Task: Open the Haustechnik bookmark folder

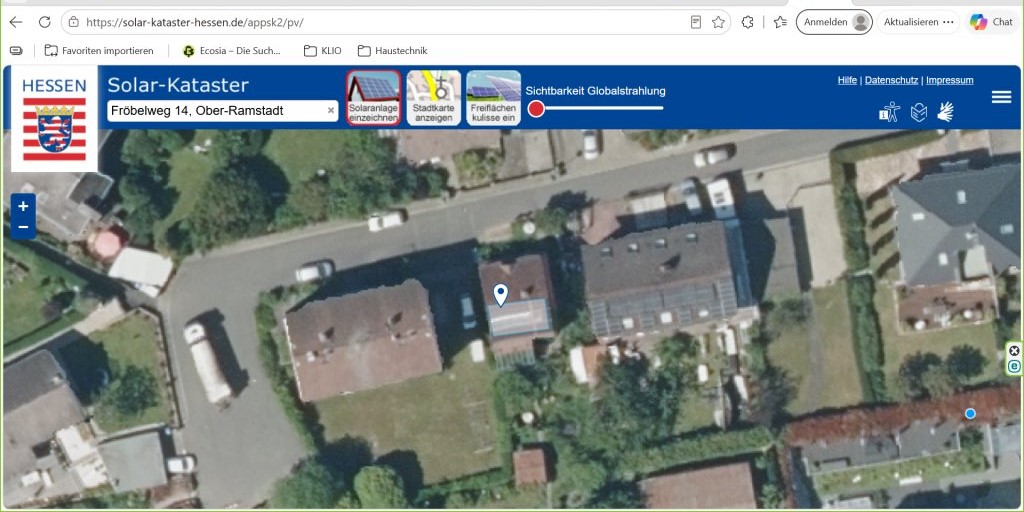Action: coord(392,50)
